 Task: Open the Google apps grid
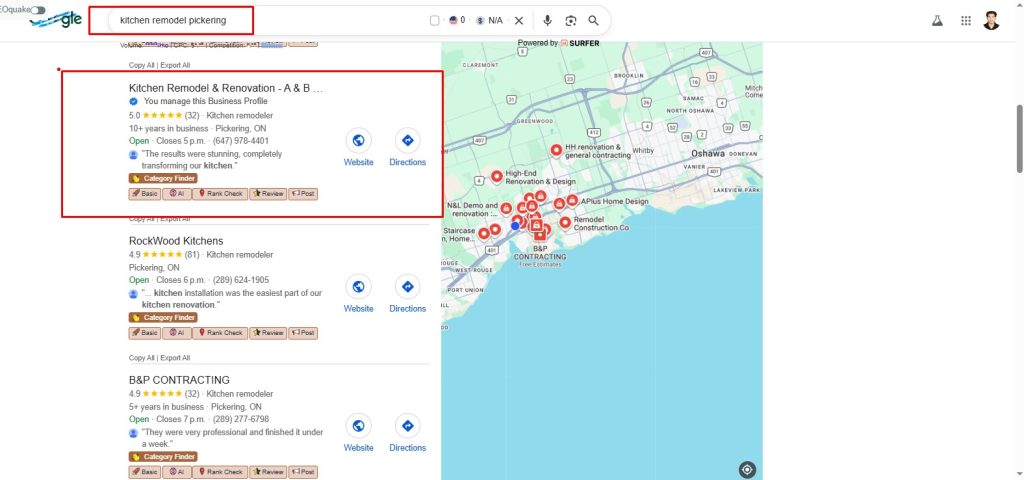pos(967,21)
